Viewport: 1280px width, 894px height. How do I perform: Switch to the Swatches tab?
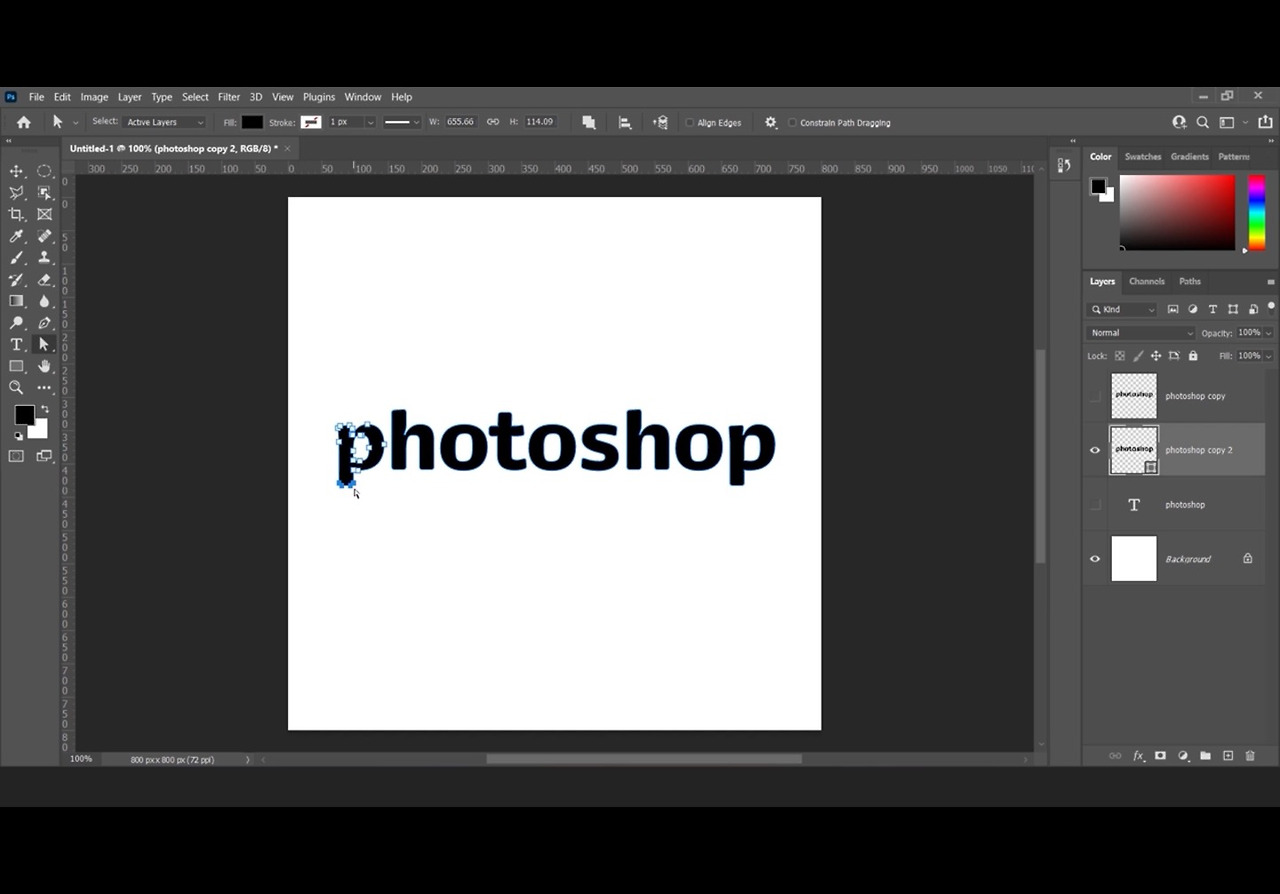[1143, 157]
